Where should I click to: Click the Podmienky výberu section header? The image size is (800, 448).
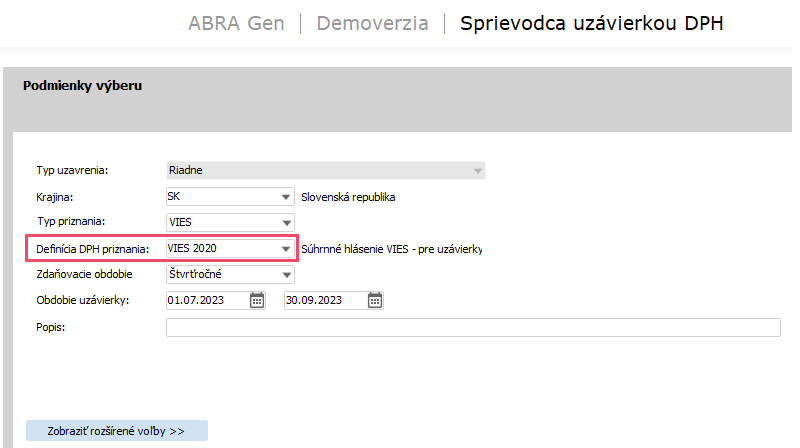pyautogui.click(x=82, y=86)
